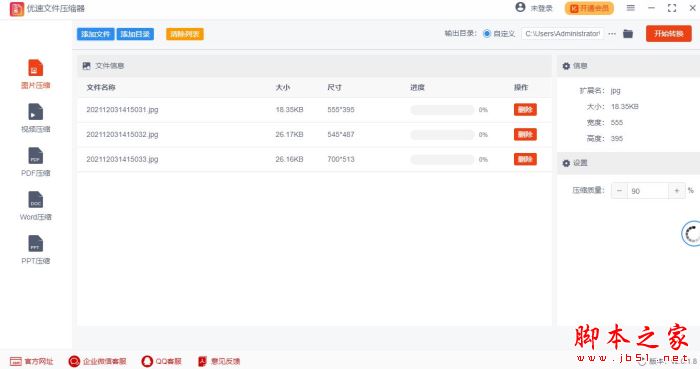Delete file 202112031415033.jpg
700x369 pixels.
click(x=525, y=159)
